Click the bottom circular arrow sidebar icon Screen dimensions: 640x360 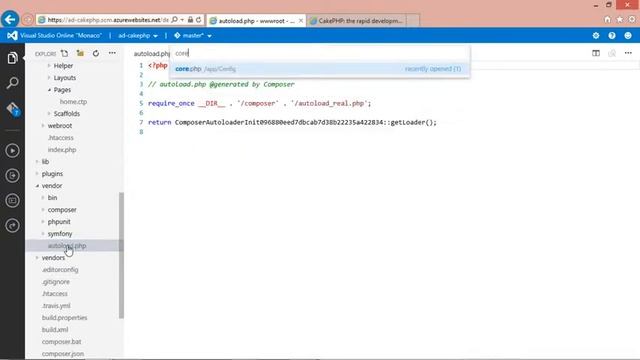tap(12, 225)
